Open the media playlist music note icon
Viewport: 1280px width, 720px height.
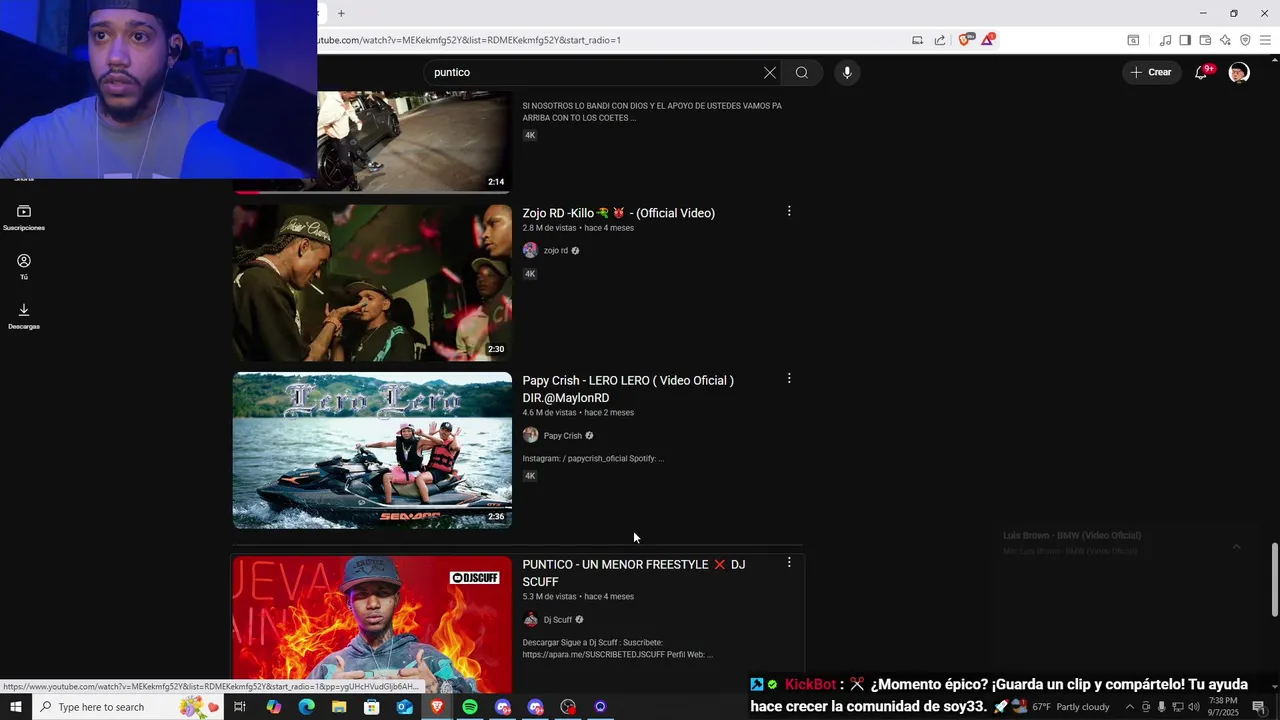[1165, 40]
